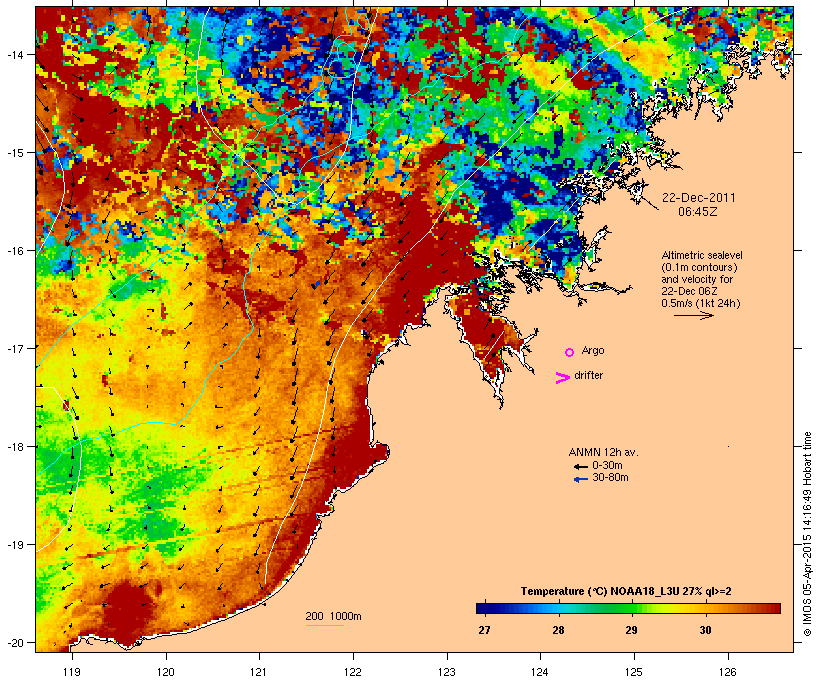The image size is (820, 680).
Task: Click the latitude axis label -20
Action: point(14,643)
